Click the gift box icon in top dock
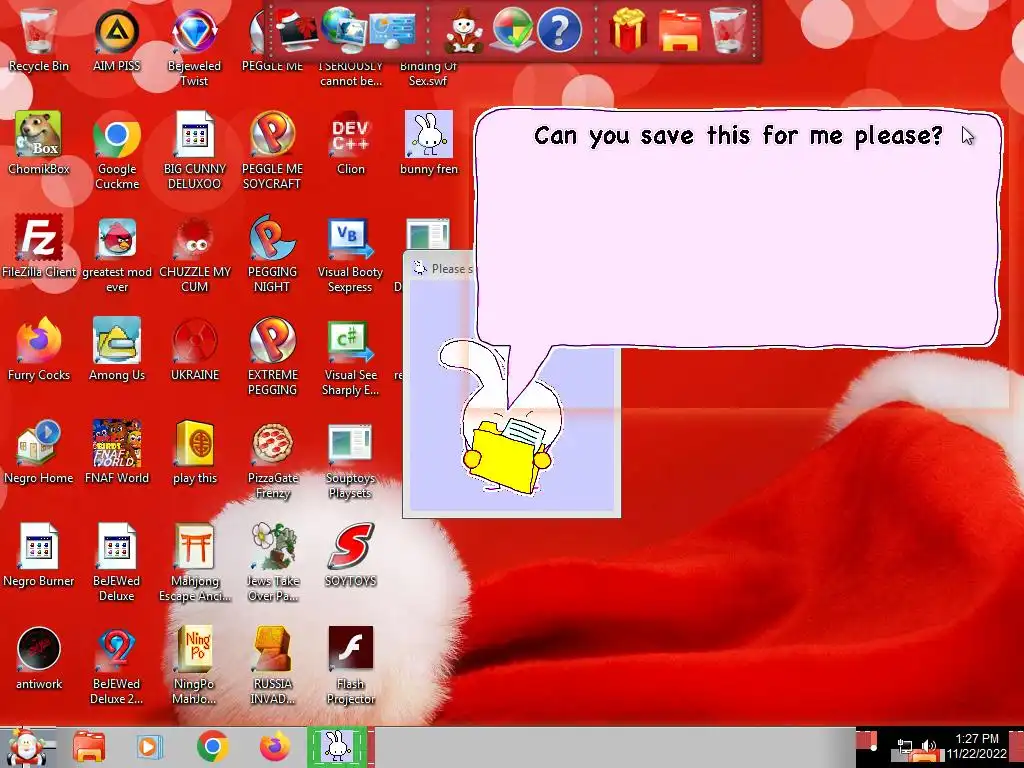Screen dimensions: 1024x768 point(628,29)
